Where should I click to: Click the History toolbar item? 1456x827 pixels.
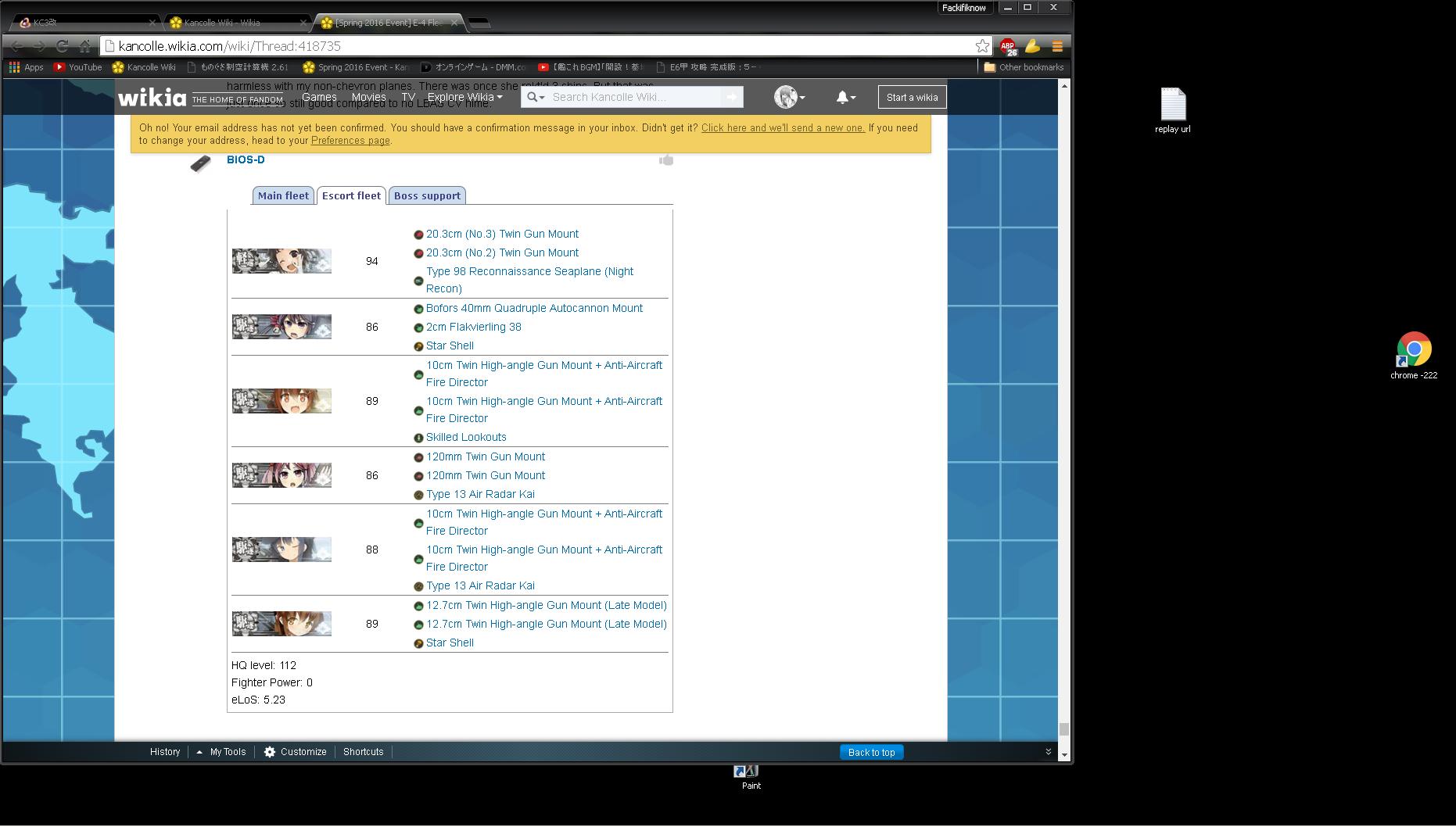tap(165, 752)
